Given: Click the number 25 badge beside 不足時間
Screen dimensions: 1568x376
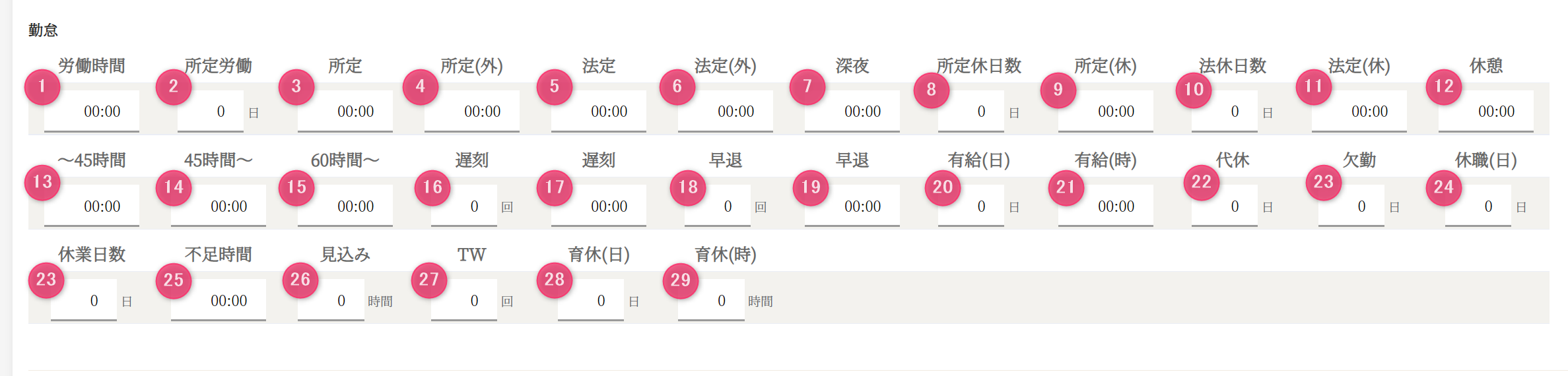Looking at the screenshot, I should 174,280.
